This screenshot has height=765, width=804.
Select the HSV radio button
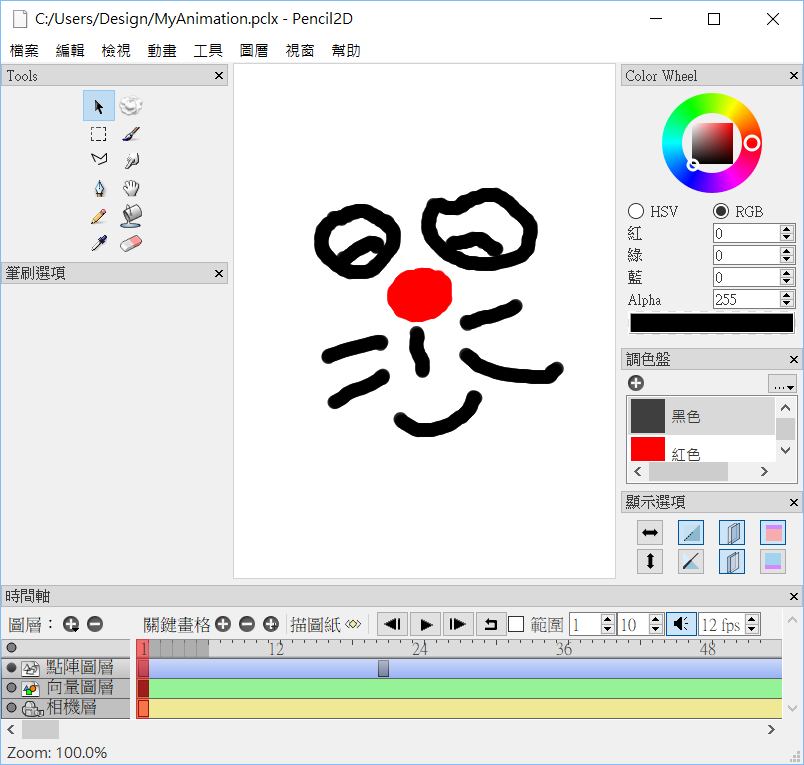click(x=636, y=211)
